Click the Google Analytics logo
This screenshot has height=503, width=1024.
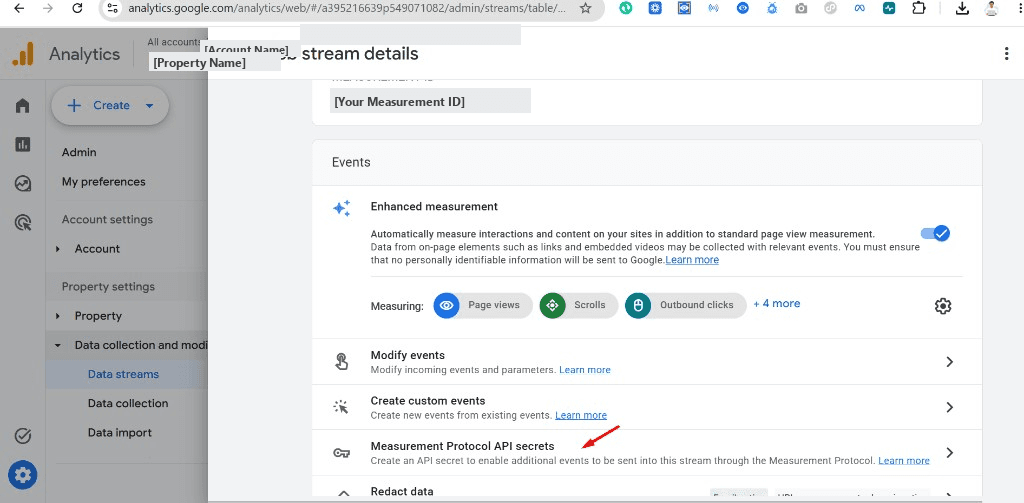(22, 54)
